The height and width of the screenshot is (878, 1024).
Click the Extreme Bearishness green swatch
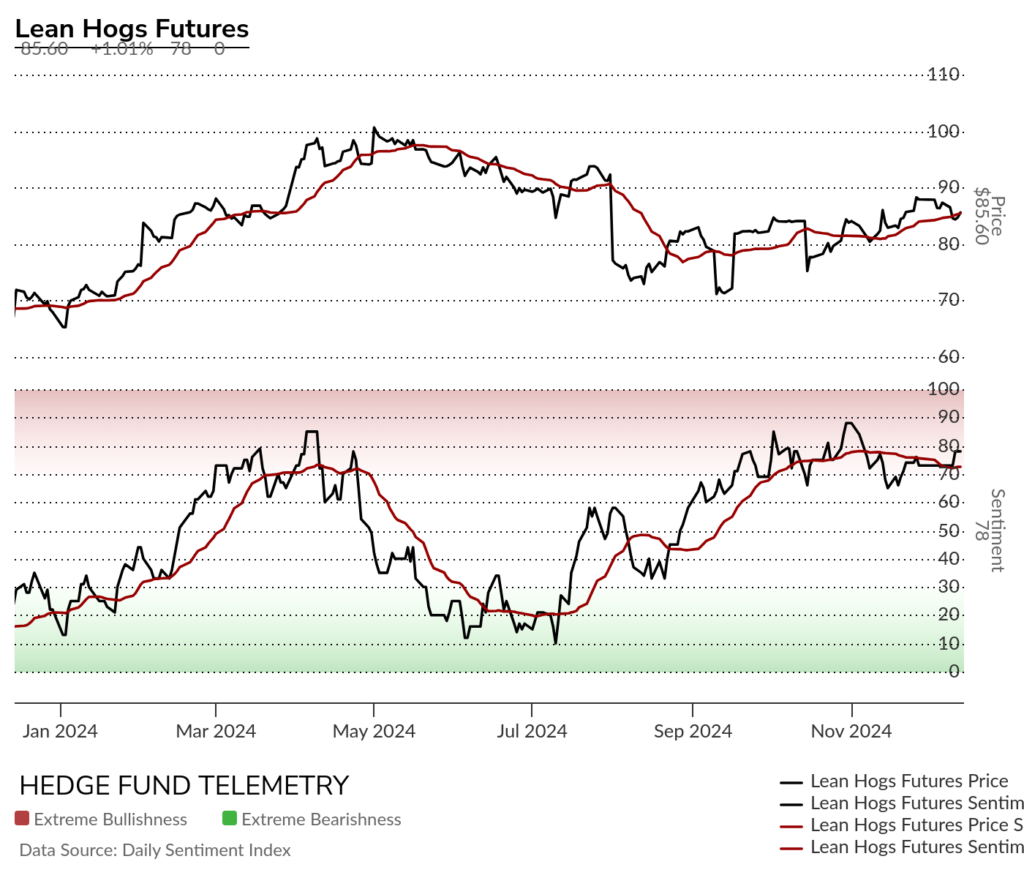click(229, 818)
